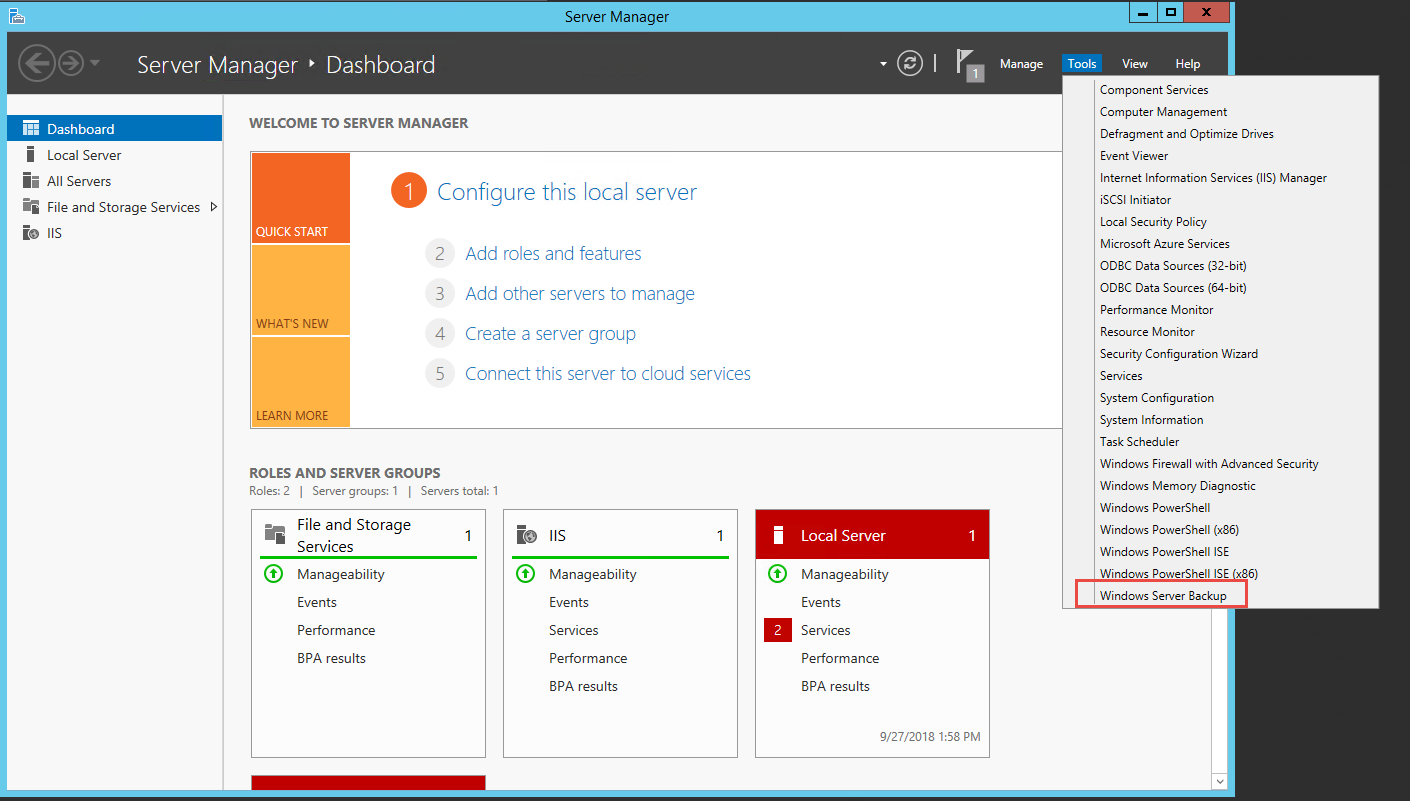The height and width of the screenshot is (801, 1410).
Task: Click the File and Storage Services sidebar icon
Action: (30, 207)
